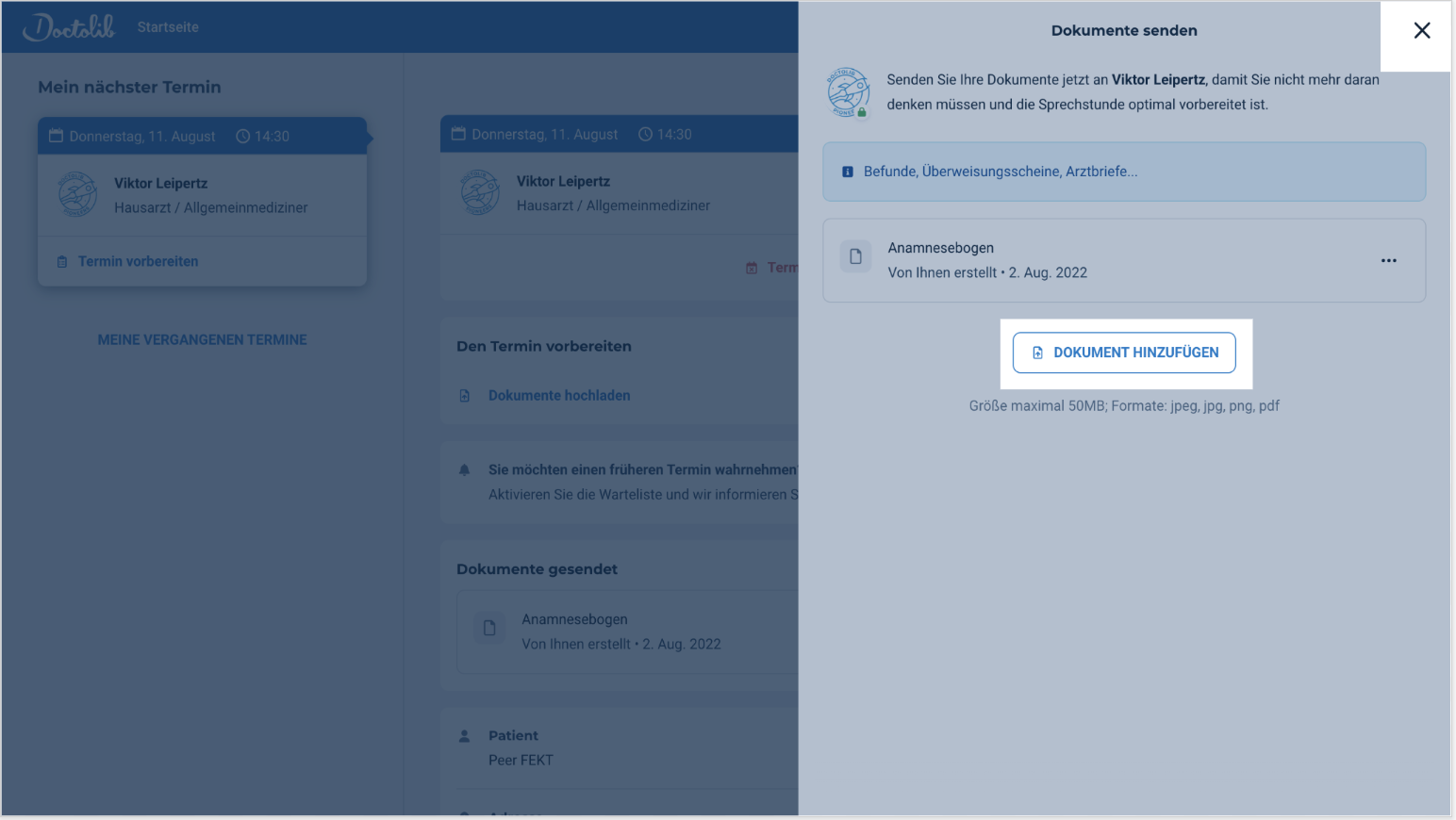Open the Anamnesebogen three-dots options menu
The height and width of the screenshot is (820, 1456).
pos(1388,261)
